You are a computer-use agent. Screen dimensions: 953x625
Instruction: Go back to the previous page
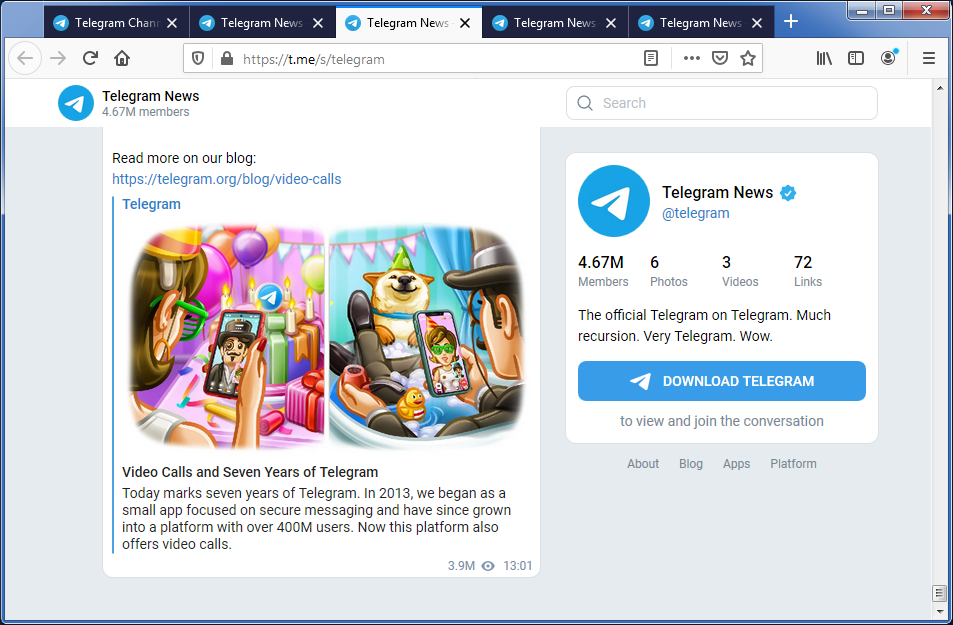click(25, 58)
